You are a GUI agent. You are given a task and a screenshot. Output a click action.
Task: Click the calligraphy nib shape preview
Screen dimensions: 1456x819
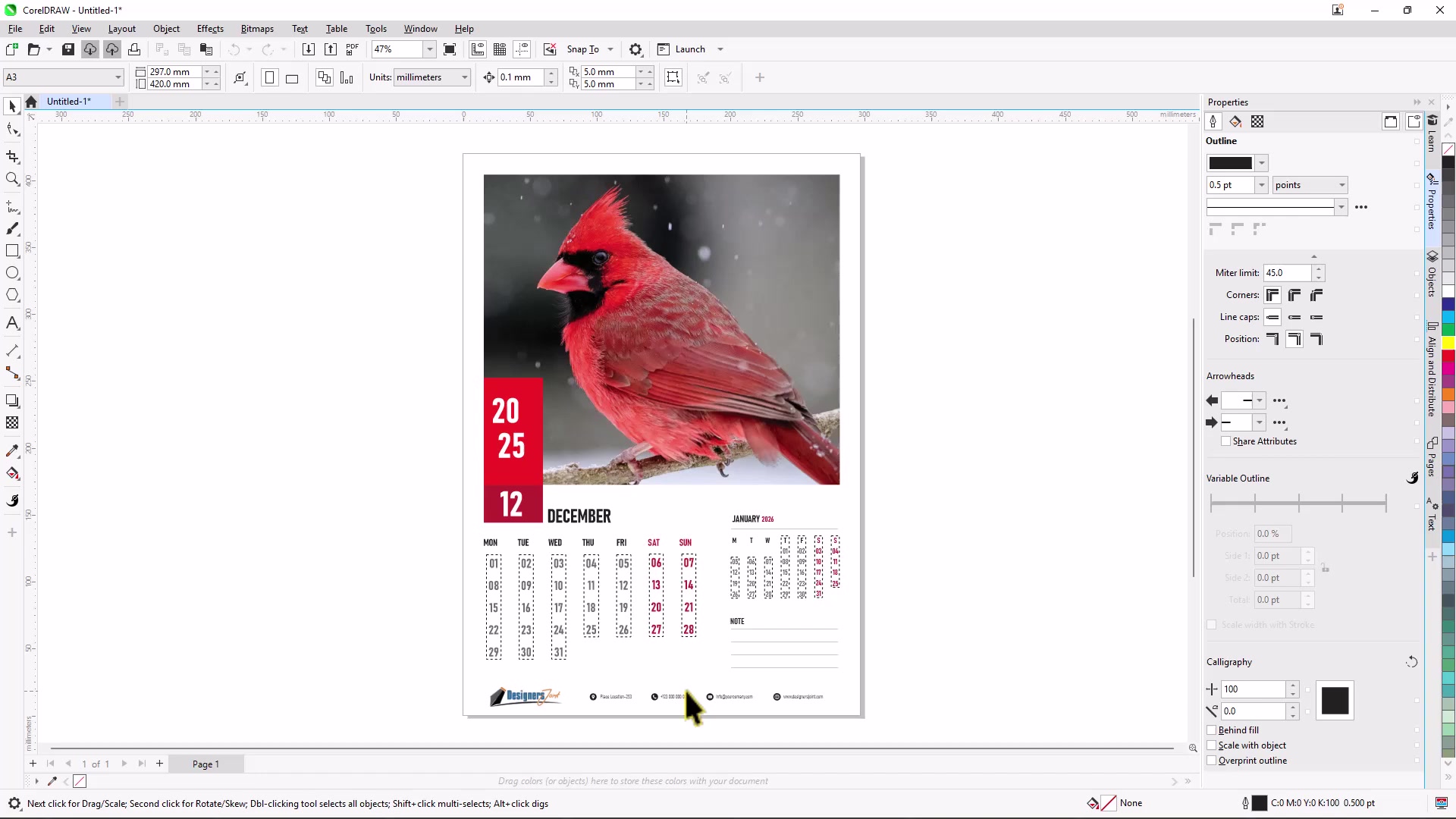tap(1335, 701)
